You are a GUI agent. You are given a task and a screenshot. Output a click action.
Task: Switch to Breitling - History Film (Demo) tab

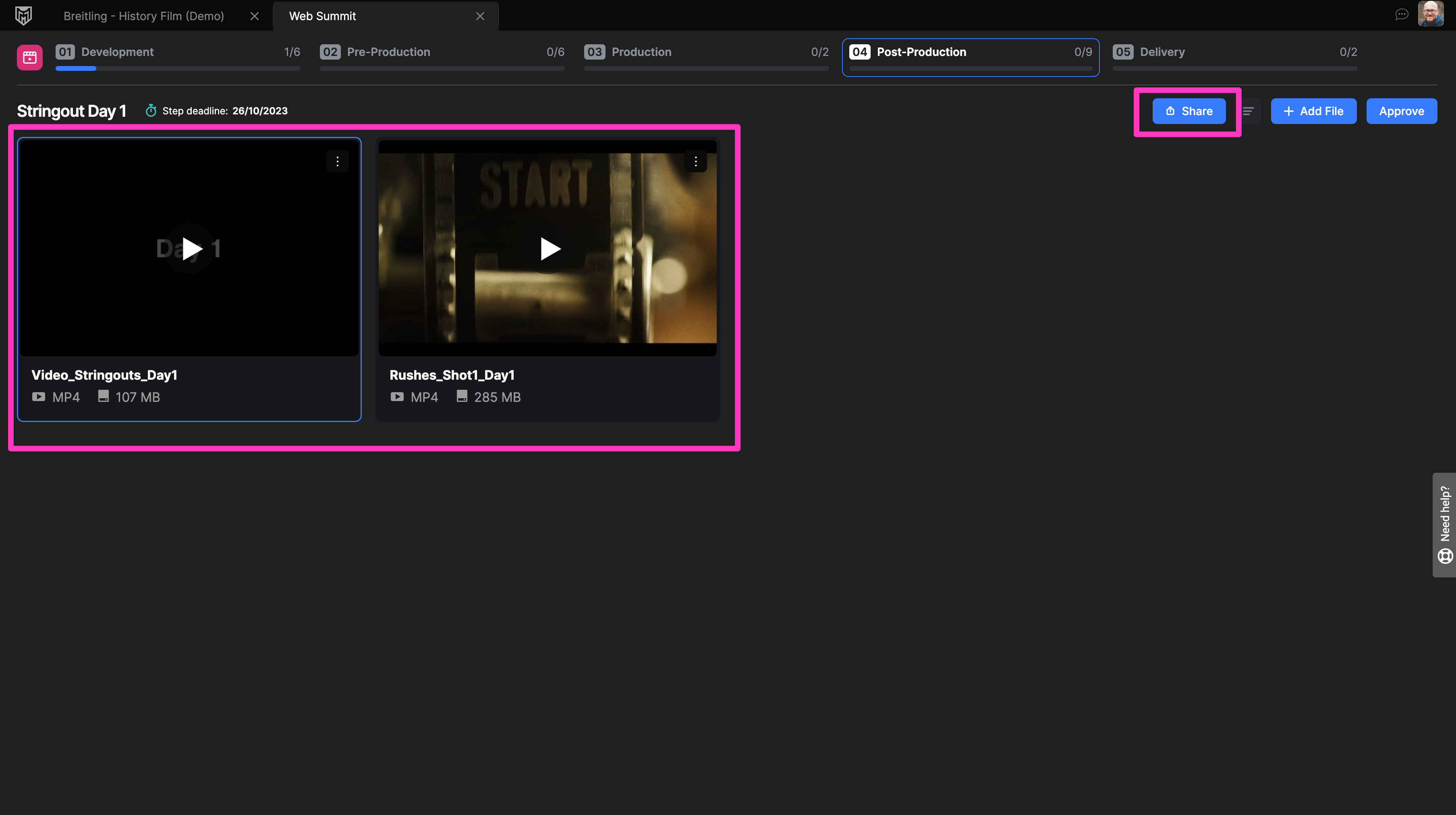pos(143,17)
